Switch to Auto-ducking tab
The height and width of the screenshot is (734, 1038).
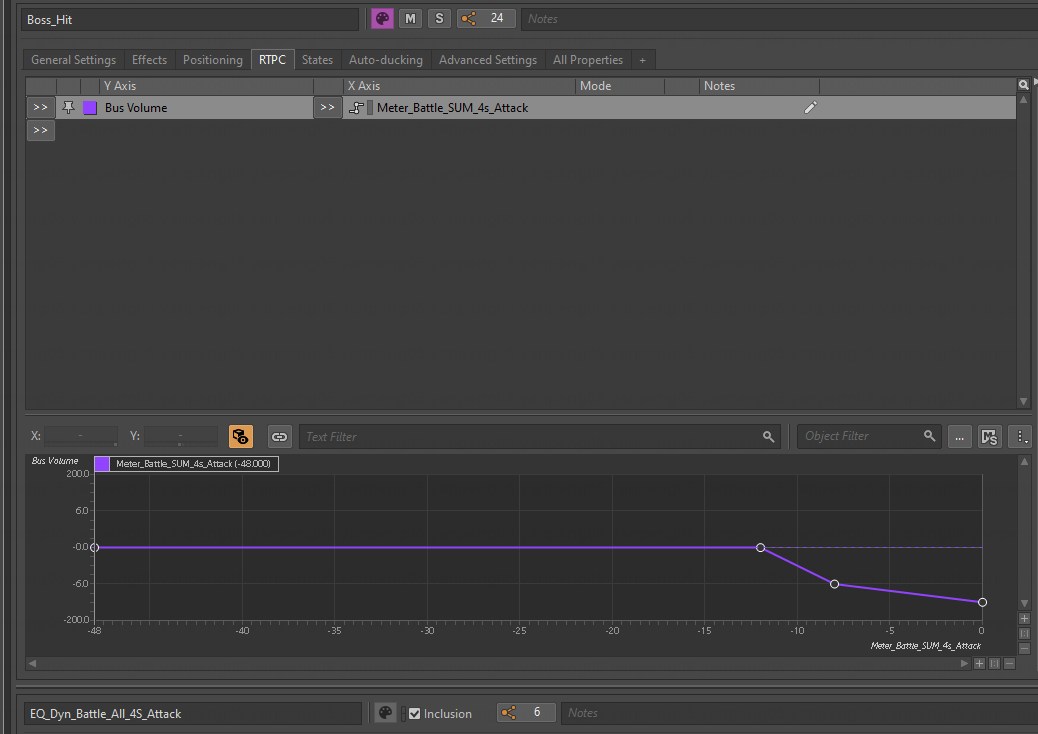pos(386,60)
